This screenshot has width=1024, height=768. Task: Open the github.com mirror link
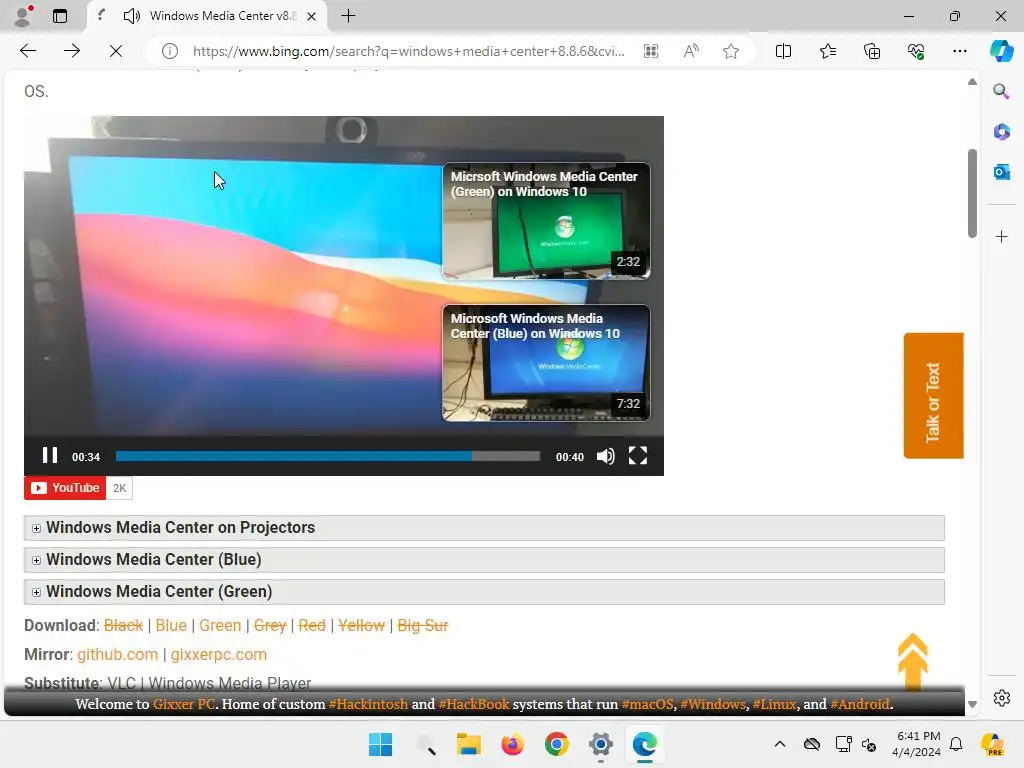118,654
